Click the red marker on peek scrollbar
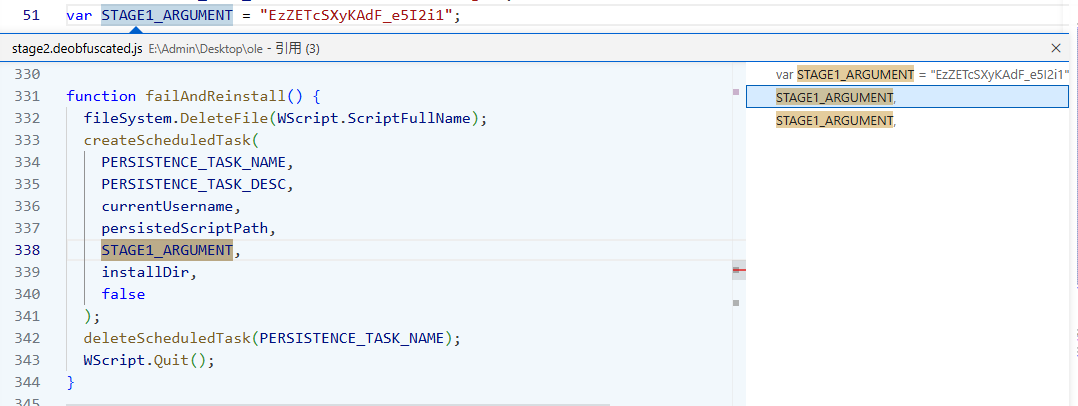 pyautogui.click(x=739, y=270)
